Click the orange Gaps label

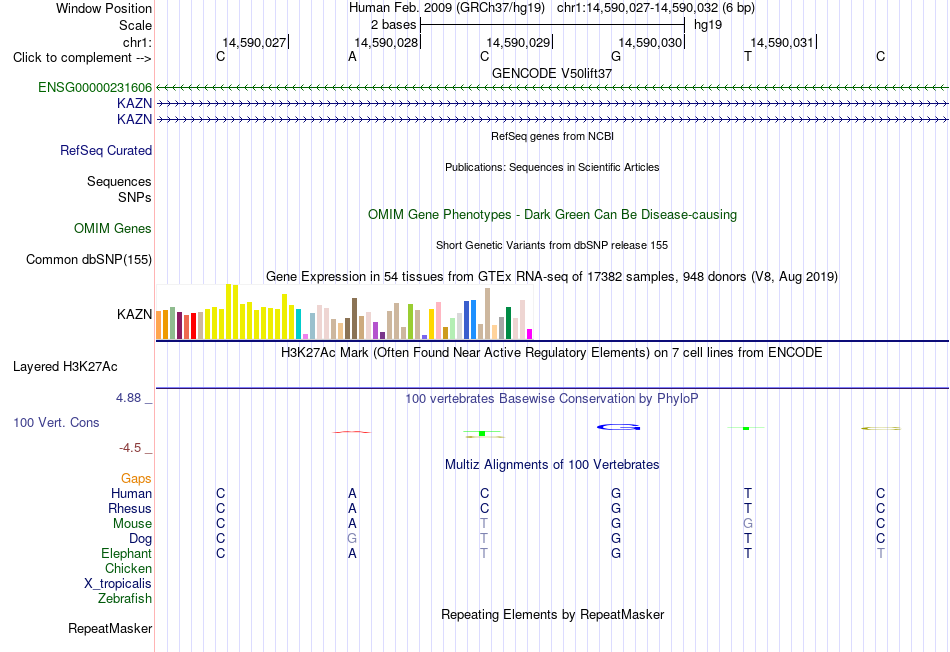click(x=136, y=479)
